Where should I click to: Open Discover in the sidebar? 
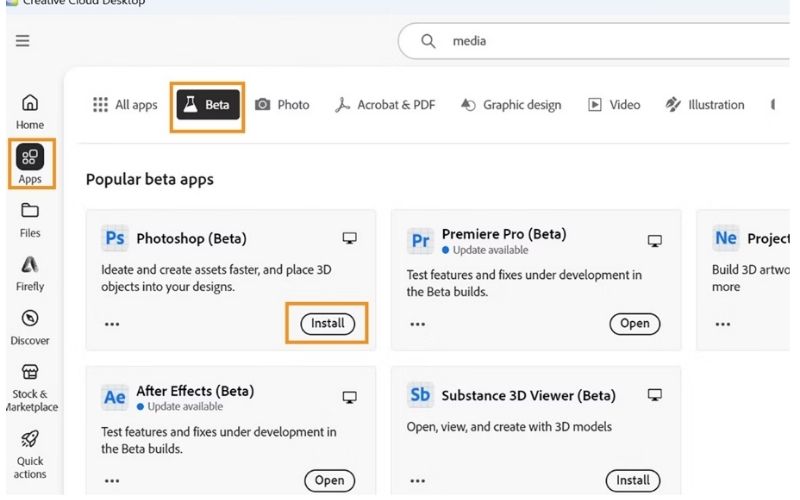pos(30,328)
